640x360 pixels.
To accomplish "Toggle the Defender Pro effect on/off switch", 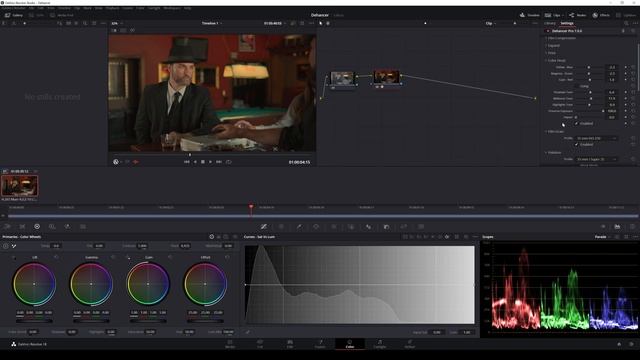I will pos(548,31).
